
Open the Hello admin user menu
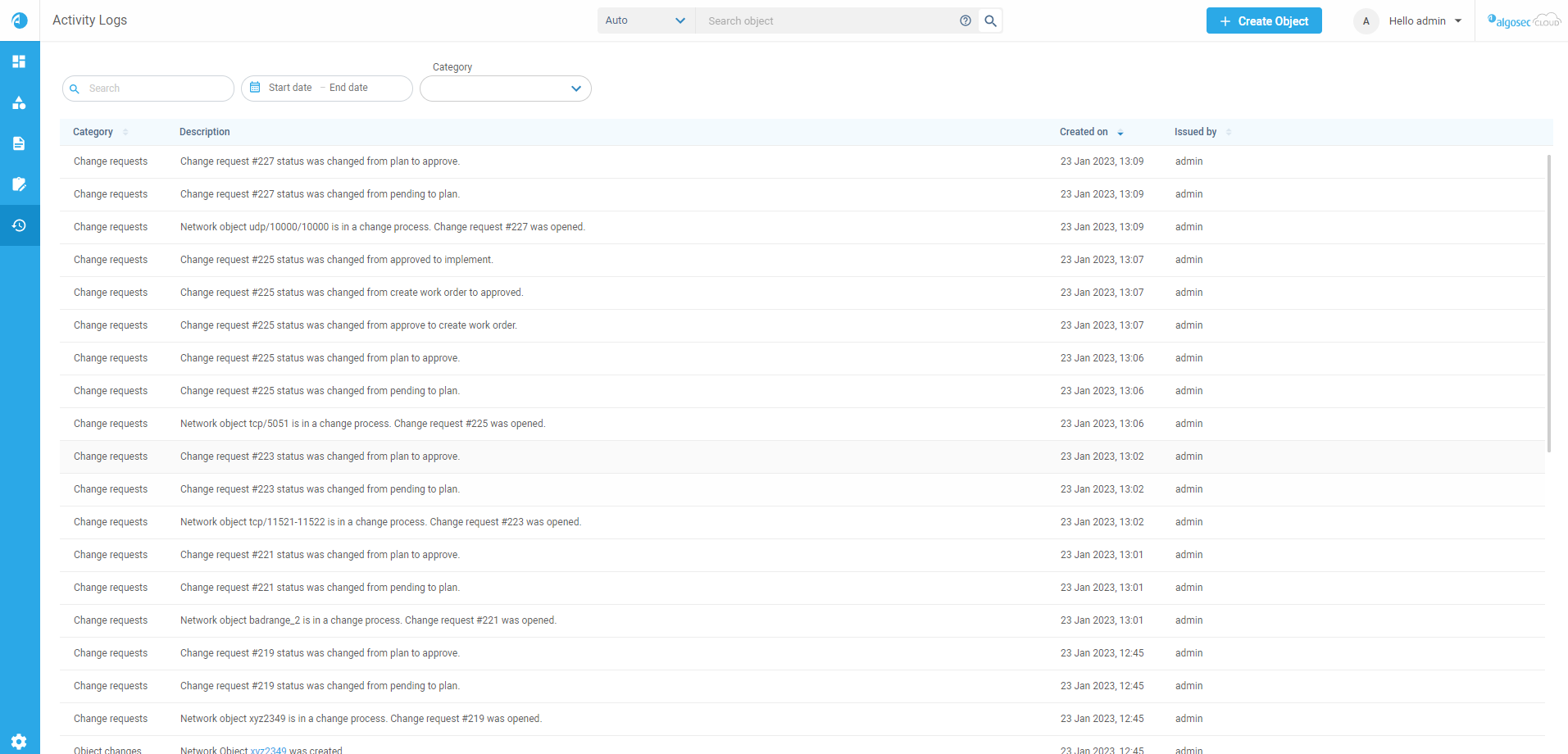pyautogui.click(x=1425, y=21)
